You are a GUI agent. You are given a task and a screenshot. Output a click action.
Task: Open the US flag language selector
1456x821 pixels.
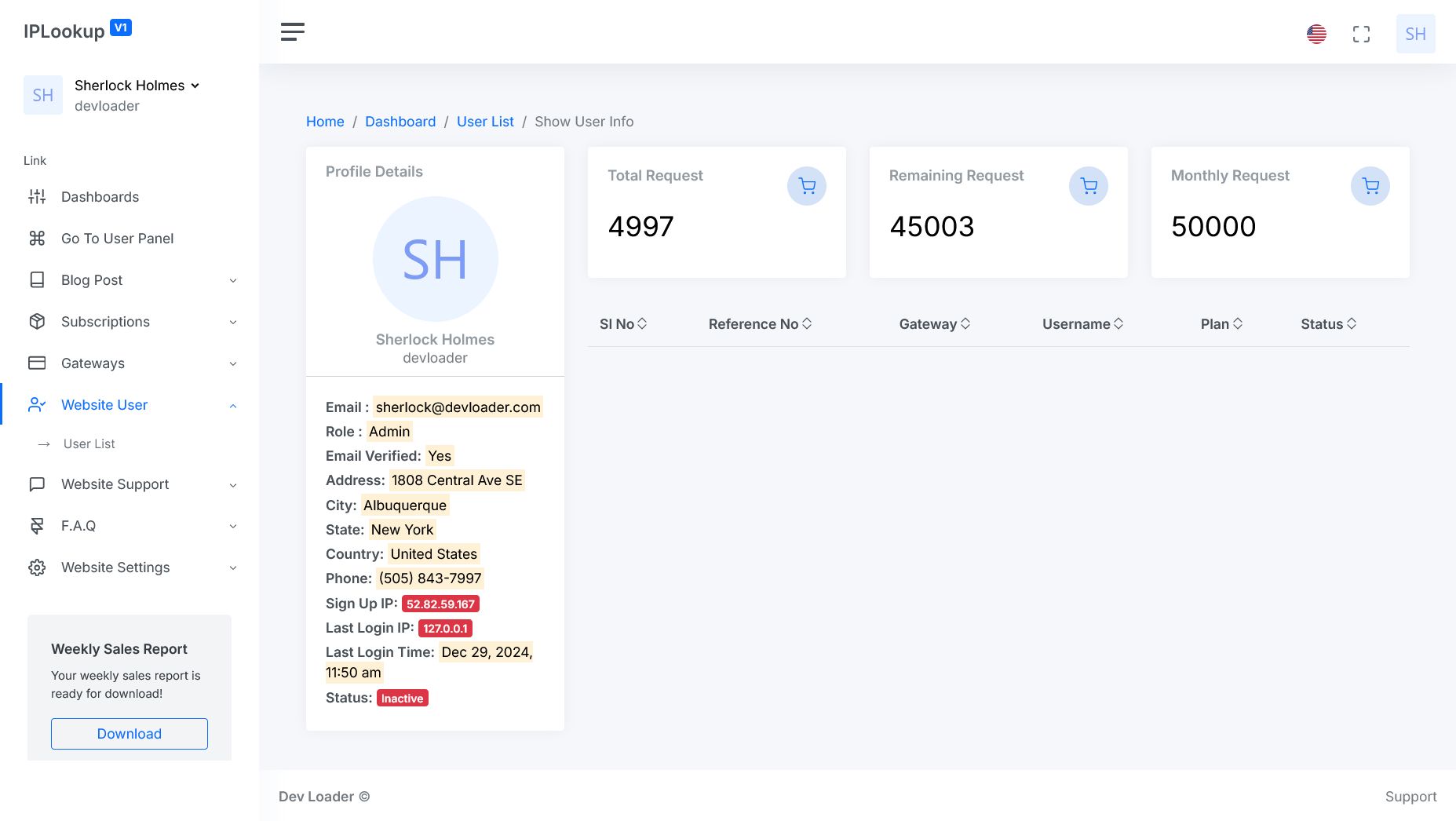(x=1316, y=34)
